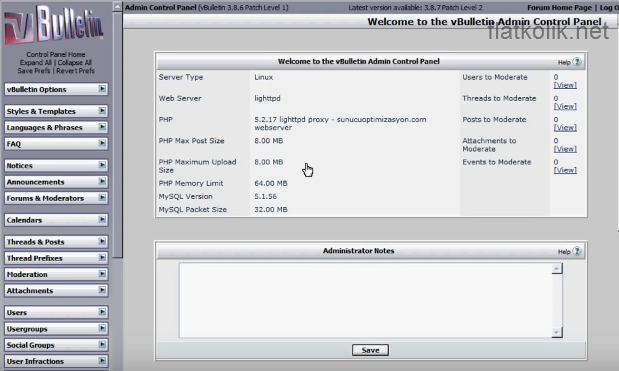The width and height of the screenshot is (619, 371).
Task: Click Help text in Administrator Notes
Action: click(564, 252)
